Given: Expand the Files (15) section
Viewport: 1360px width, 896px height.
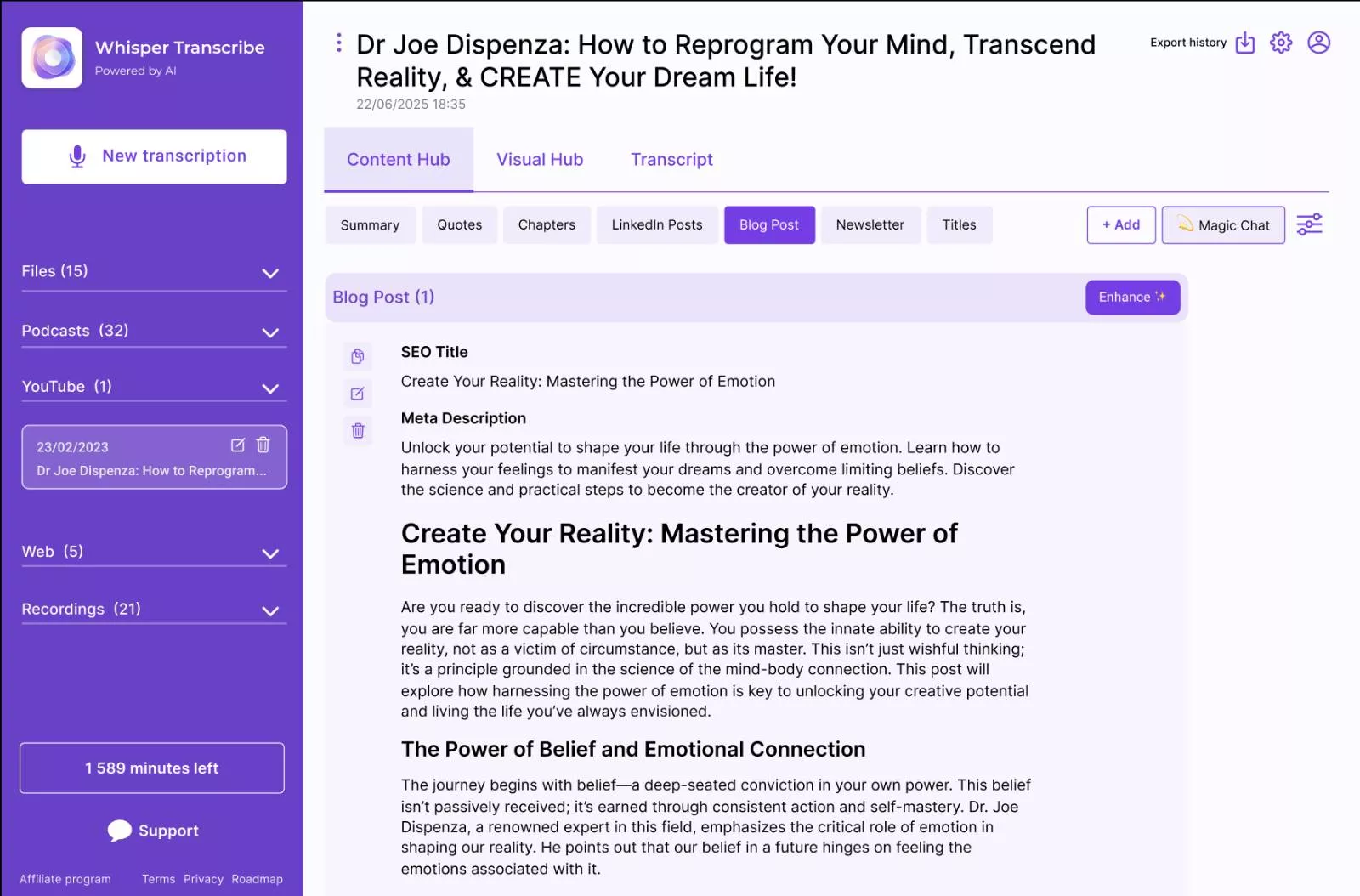Looking at the screenshot, I should tap(270, 273).
